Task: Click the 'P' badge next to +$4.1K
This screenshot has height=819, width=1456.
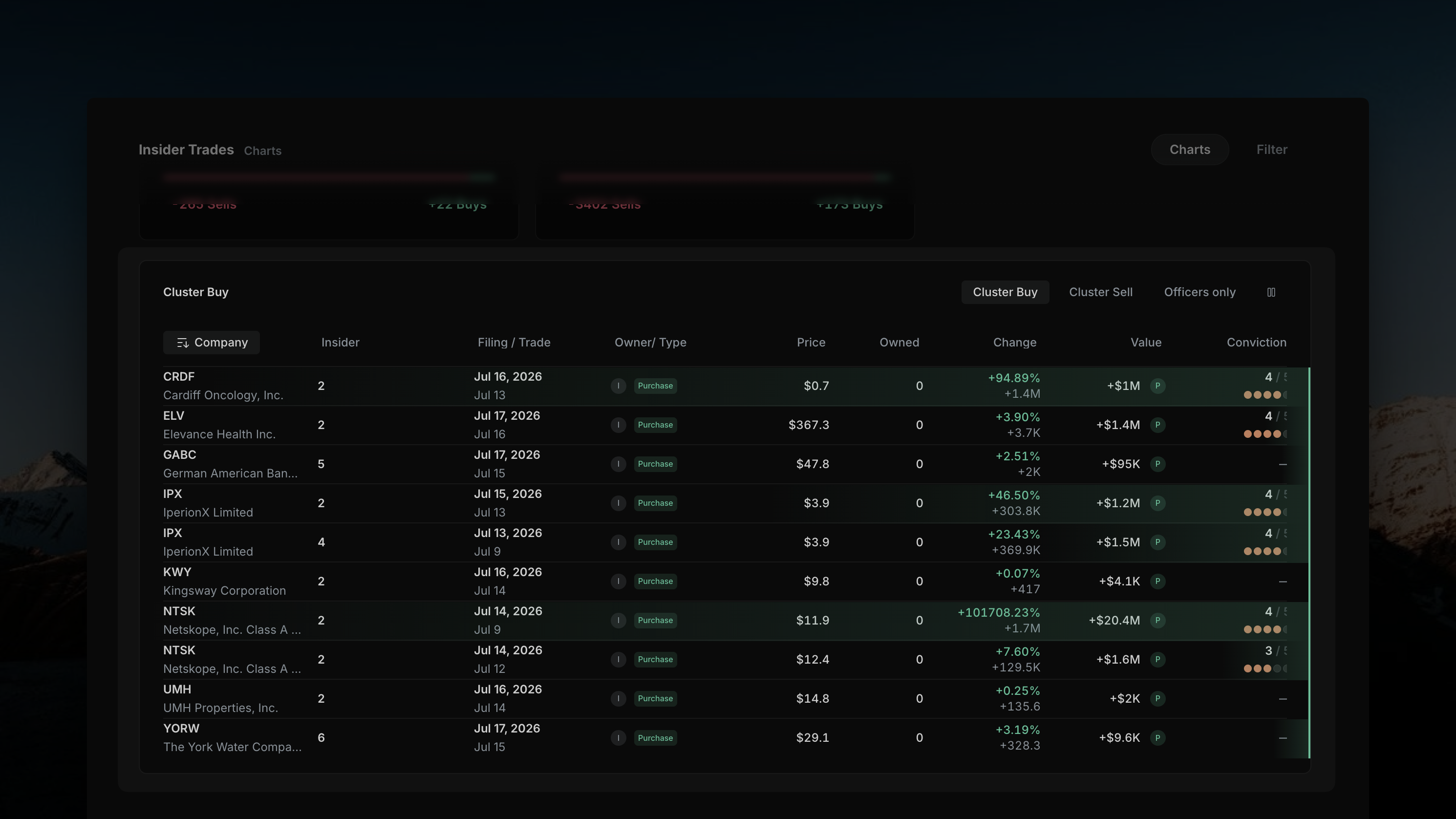Action: (1157, 581)
